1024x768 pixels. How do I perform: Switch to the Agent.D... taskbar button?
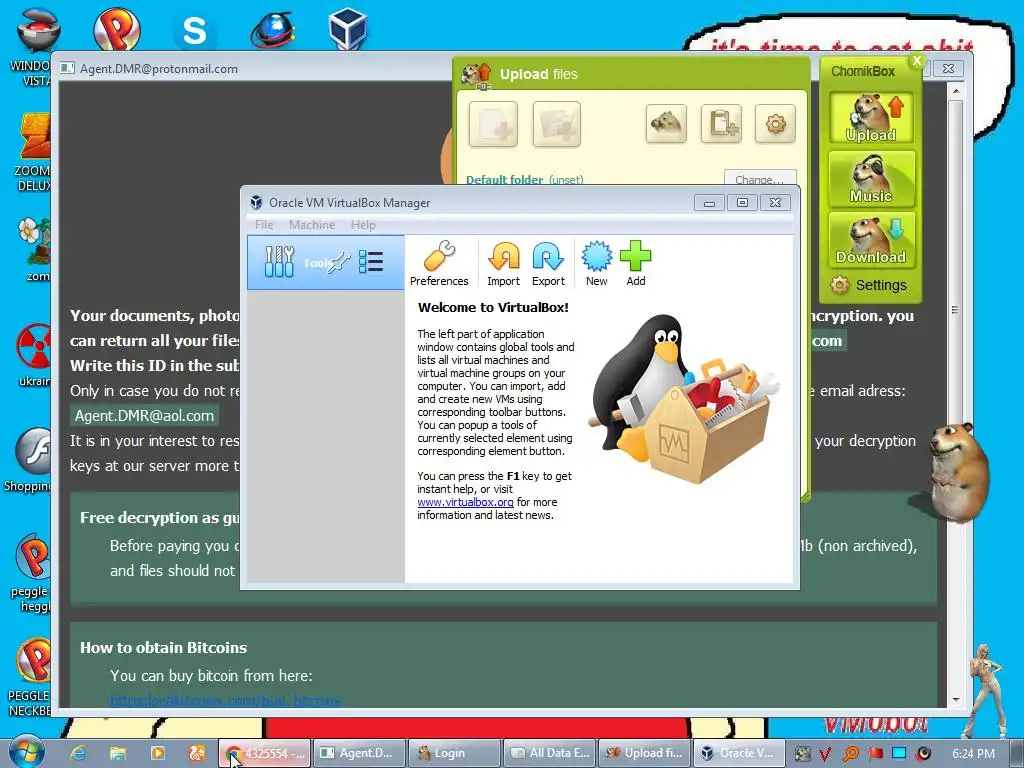click(x=360, y=753)
